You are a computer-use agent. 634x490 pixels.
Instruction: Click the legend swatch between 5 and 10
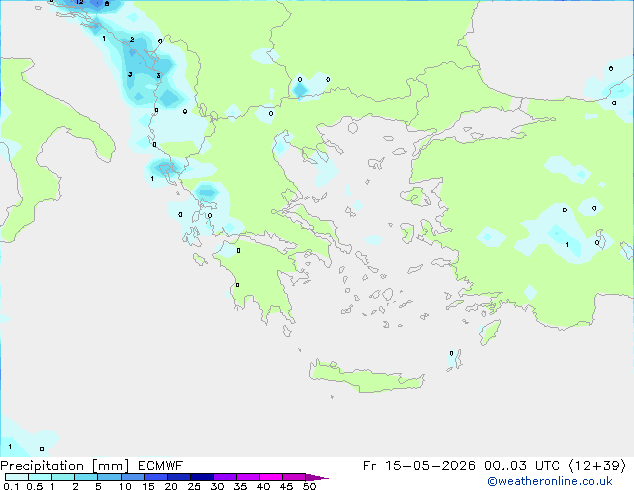pos(109,477)
